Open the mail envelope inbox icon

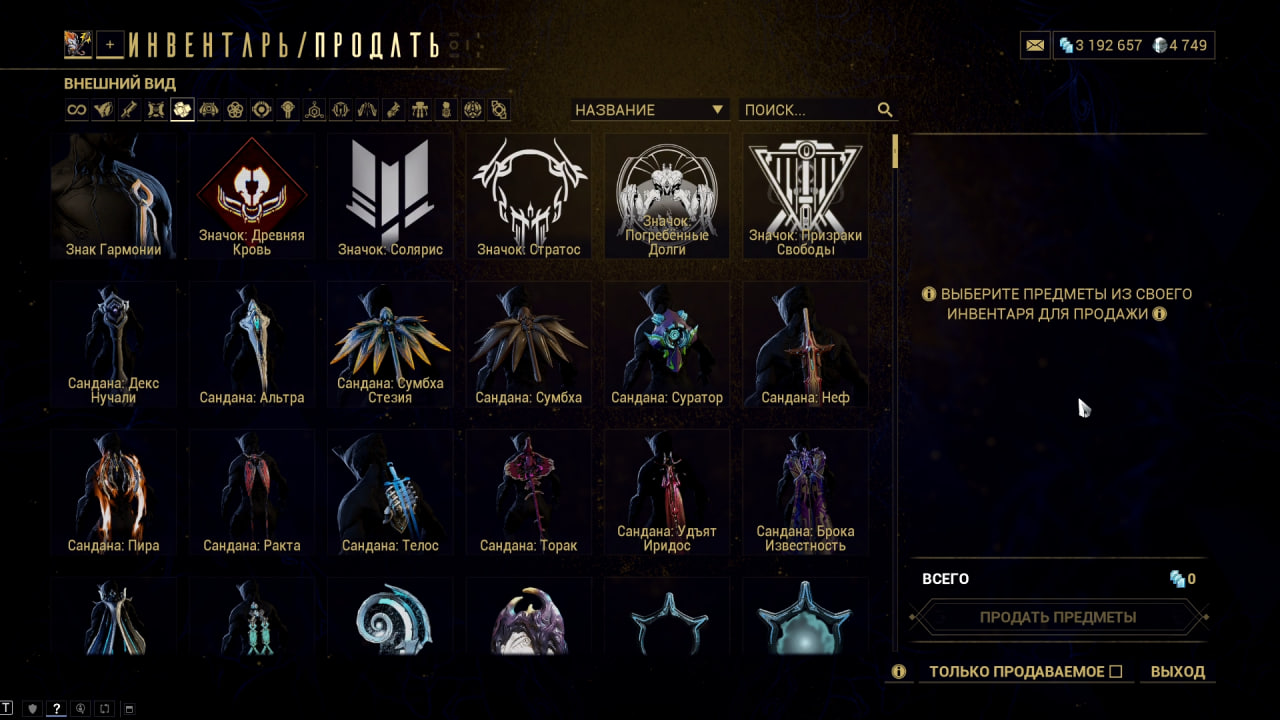click(1035, 45)
